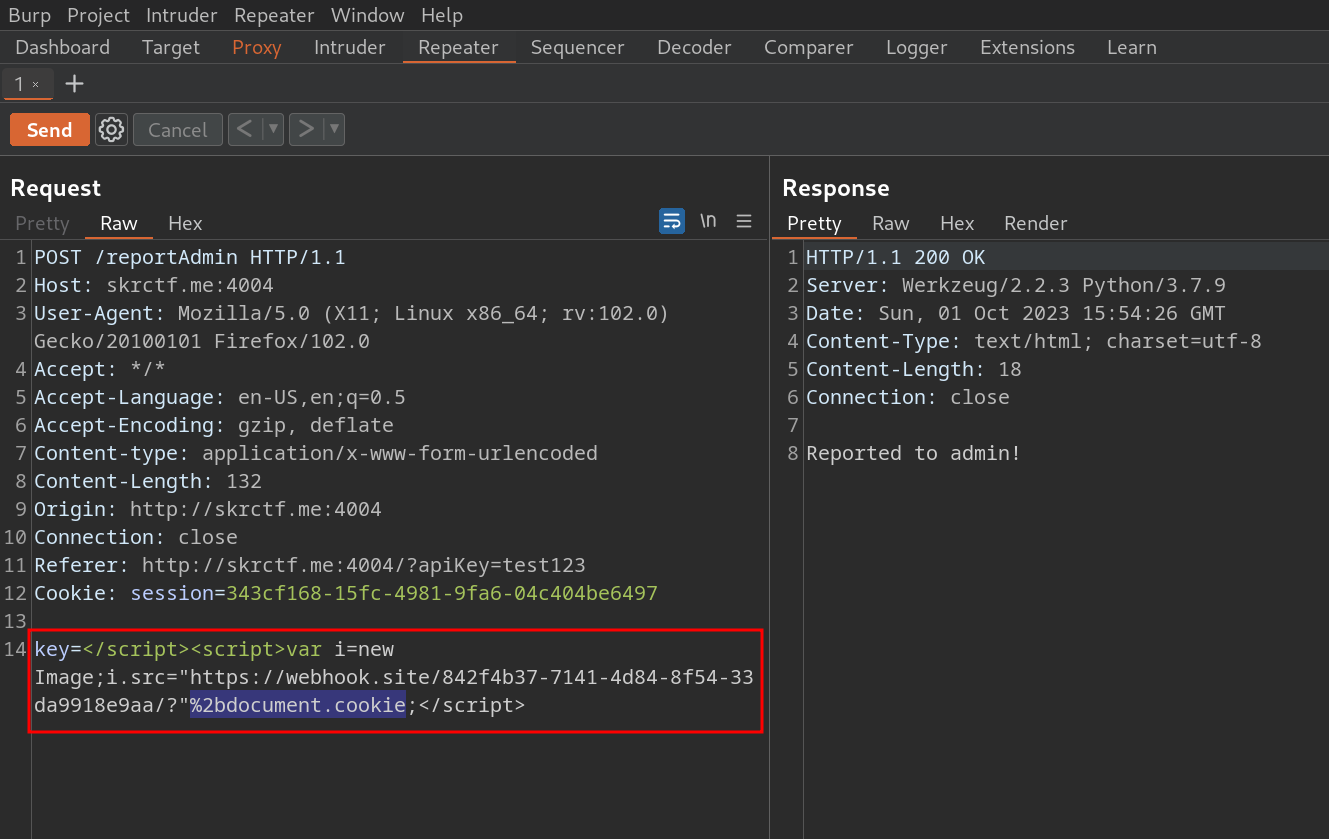Open the Intruder menu
This screenshot has width=1329, height=839.
[x=182, y=15]
